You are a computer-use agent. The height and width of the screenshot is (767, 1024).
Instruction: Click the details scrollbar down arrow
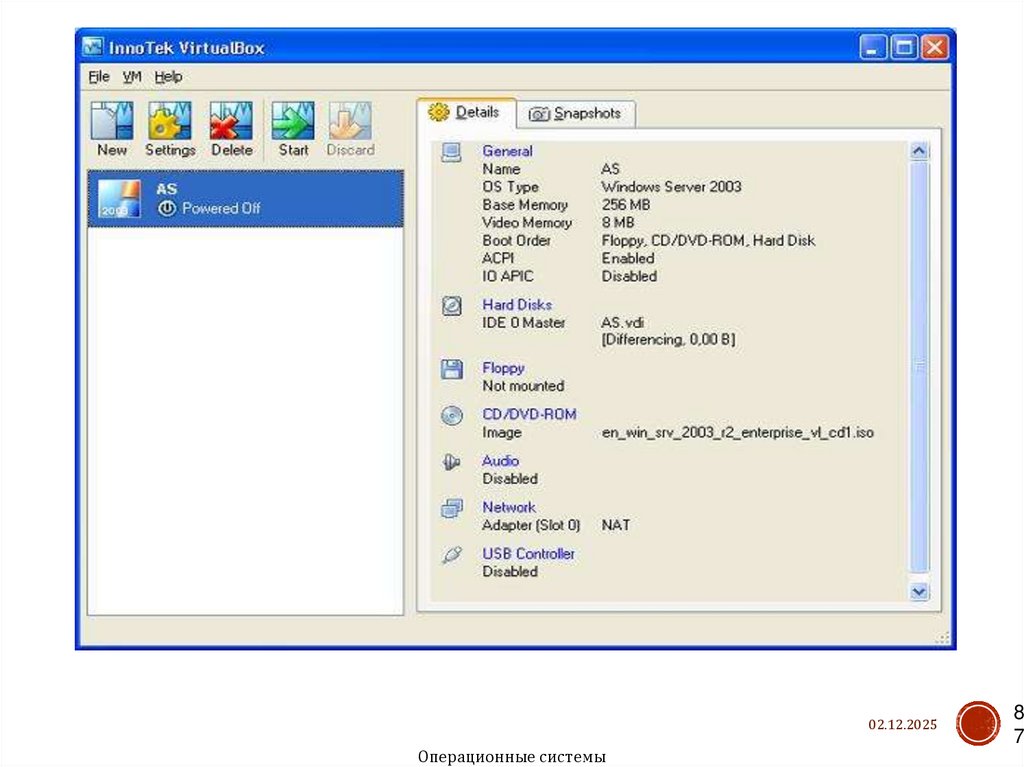pyautogui.click(x=919, y=591)
